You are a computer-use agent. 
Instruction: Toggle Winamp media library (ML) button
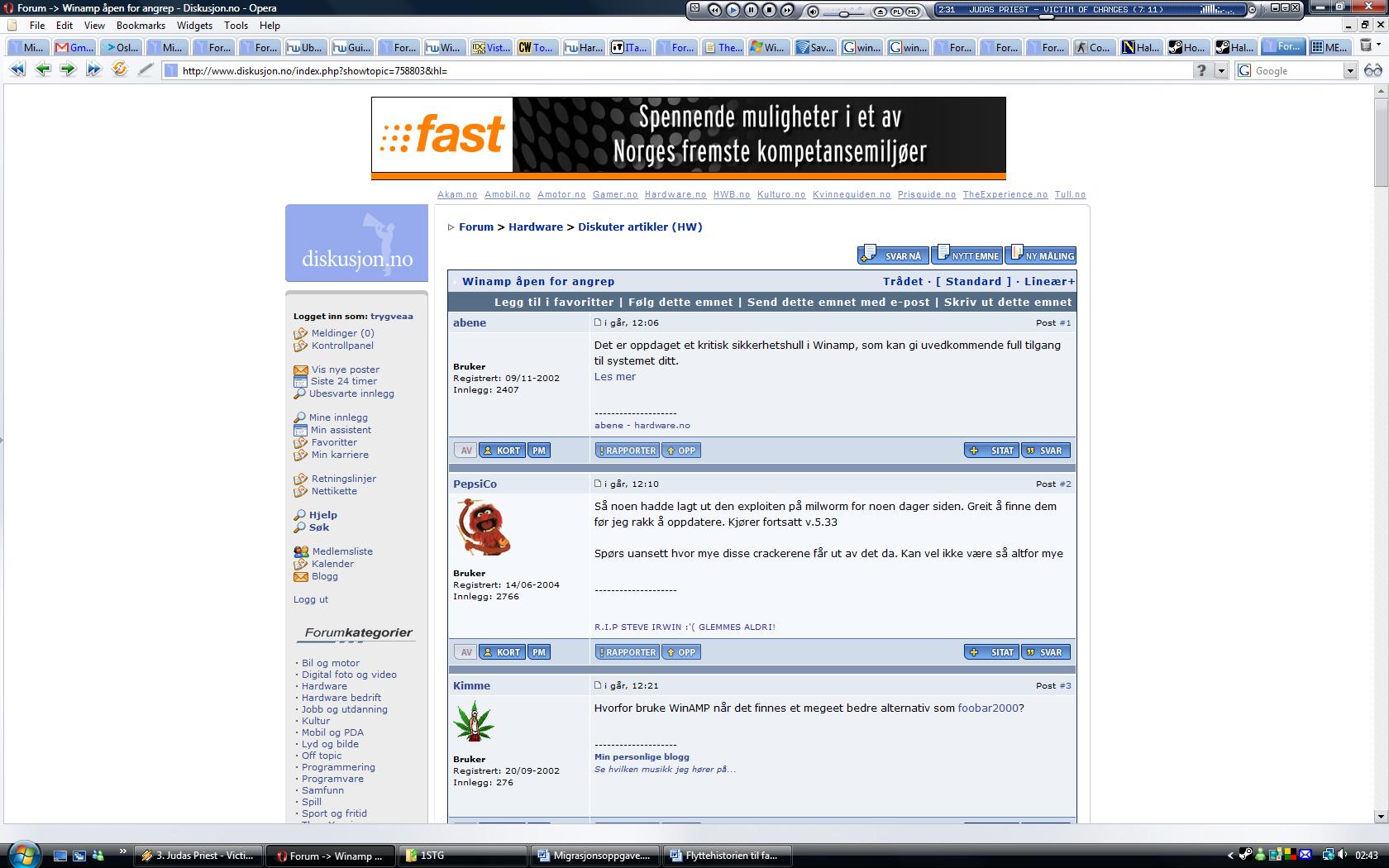pos(913,11)
